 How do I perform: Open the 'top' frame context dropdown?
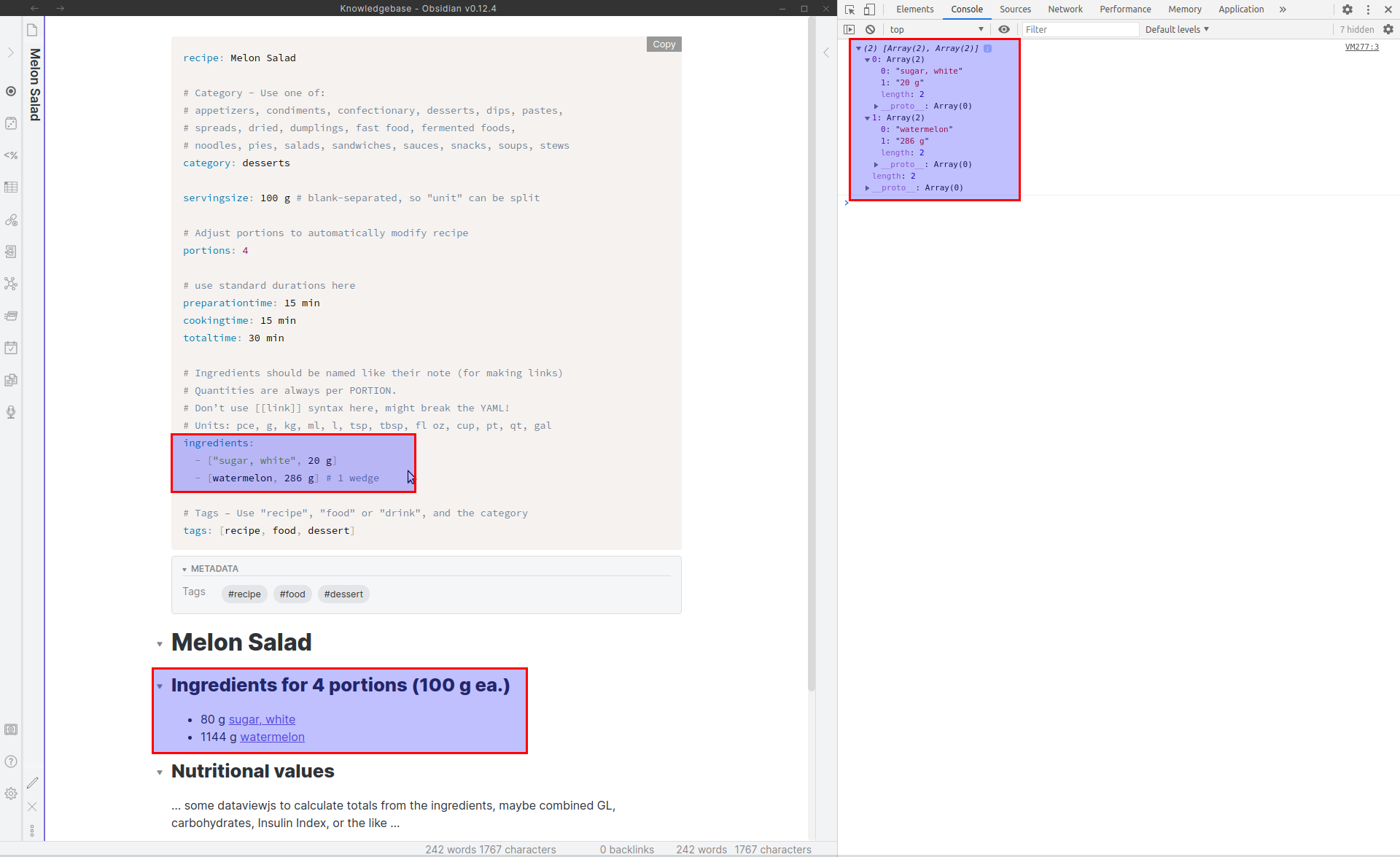pos(936,29)
